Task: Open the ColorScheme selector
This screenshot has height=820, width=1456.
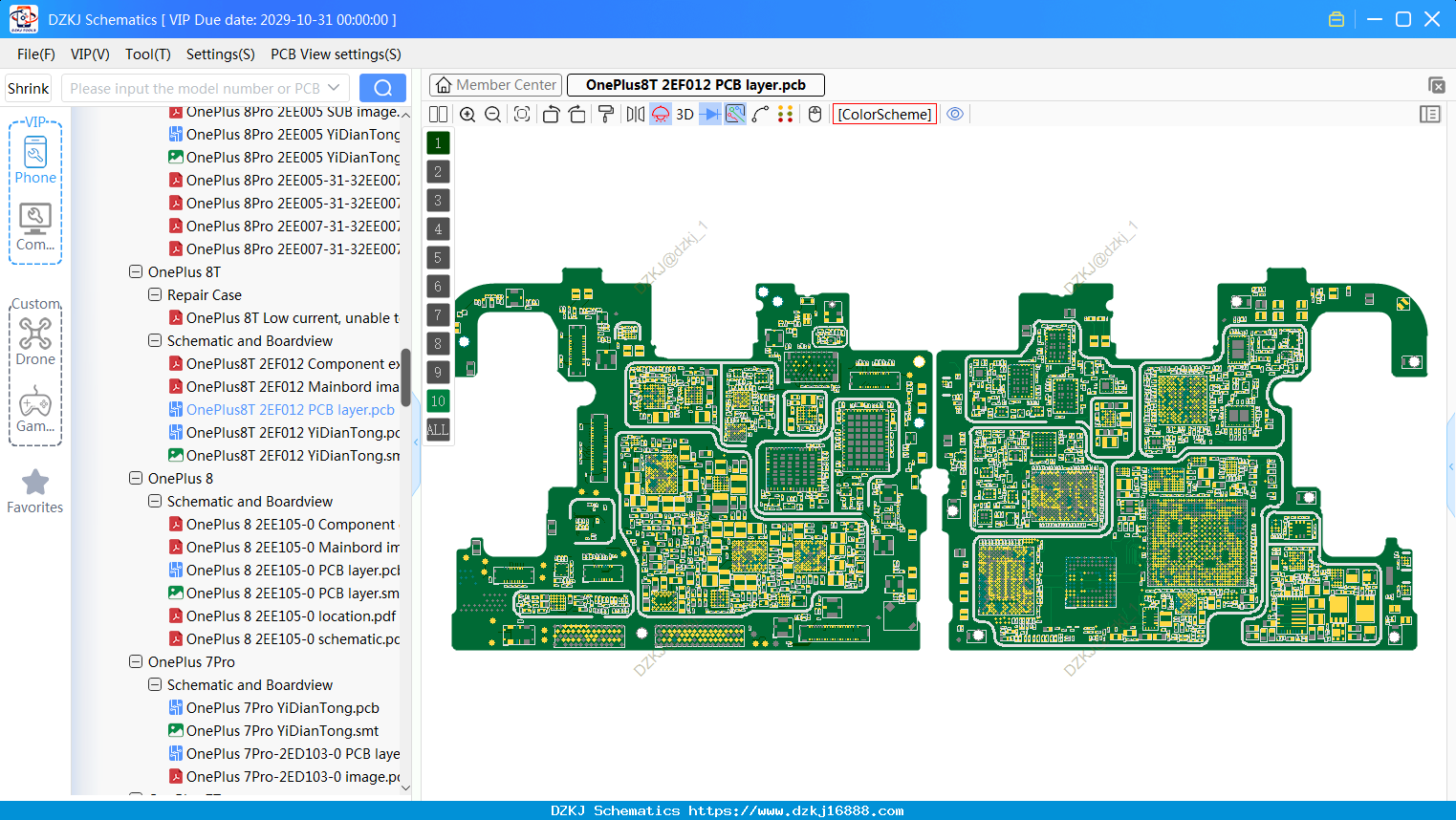Action: pos(884,115)
